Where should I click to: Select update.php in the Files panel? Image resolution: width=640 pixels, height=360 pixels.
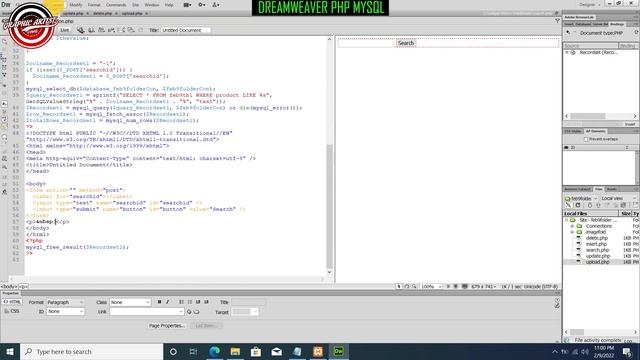pos(598,256)
